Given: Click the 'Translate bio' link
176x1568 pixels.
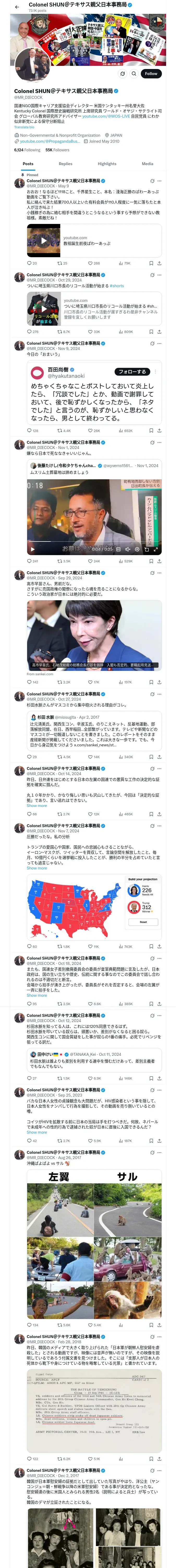Looking at the screenshot, I should [x=24, y=126].
